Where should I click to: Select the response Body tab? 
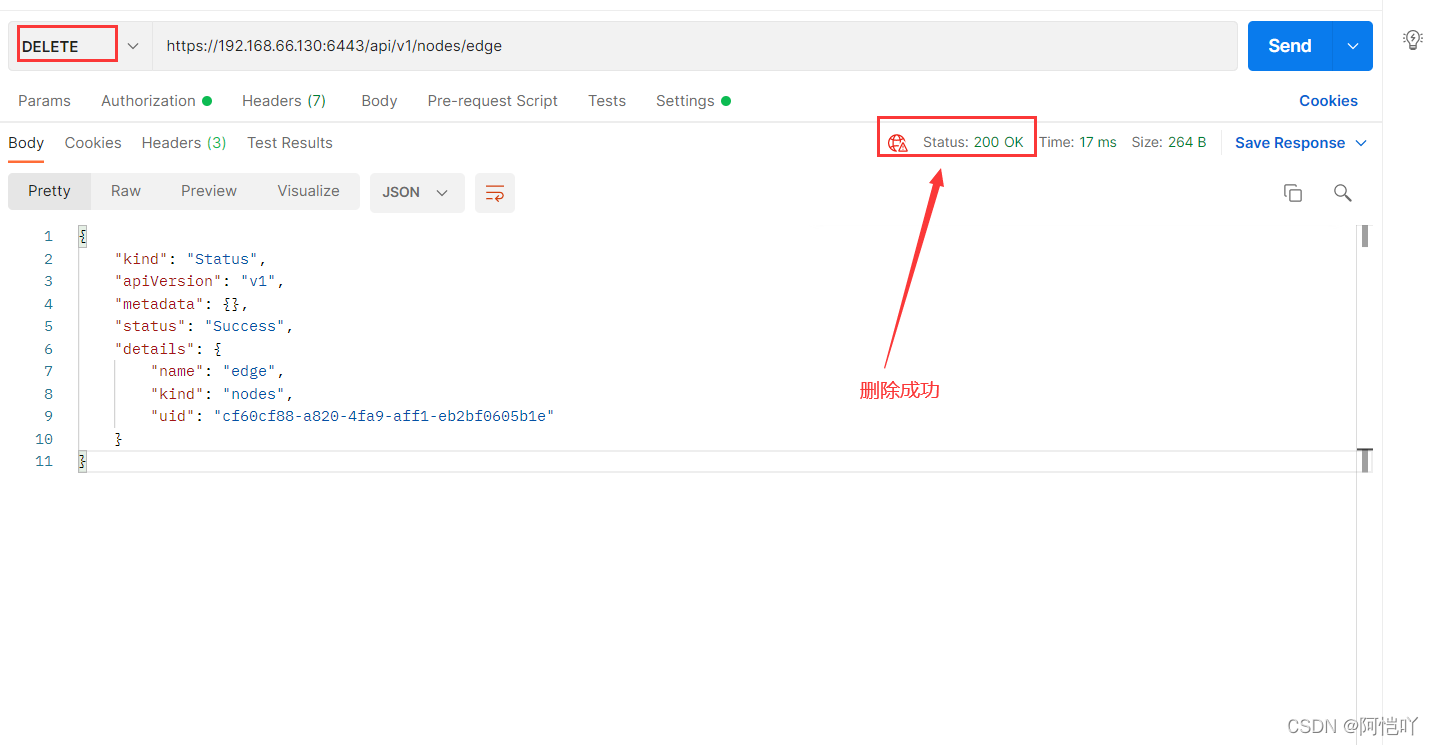pos(26,143)
